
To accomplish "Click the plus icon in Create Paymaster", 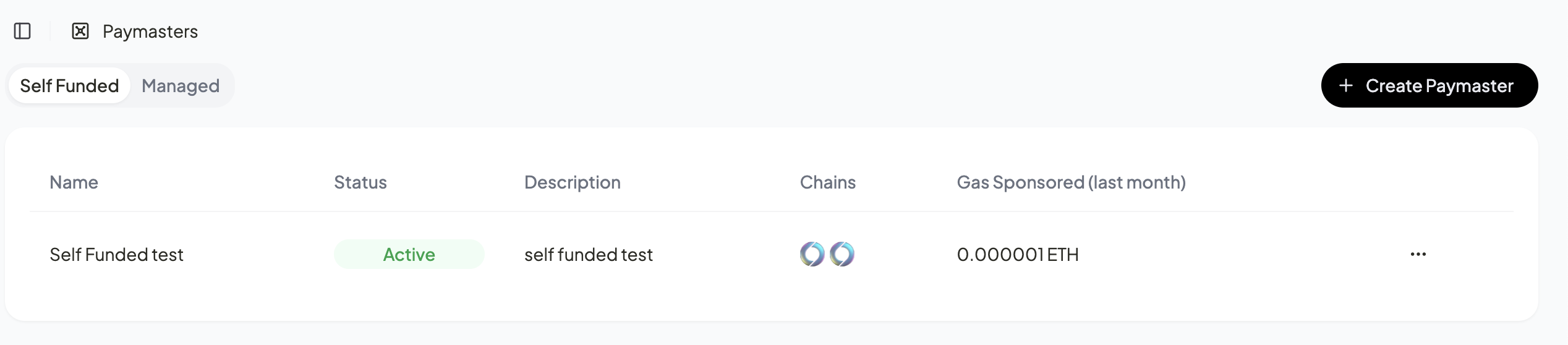I will click(1346, 85).
